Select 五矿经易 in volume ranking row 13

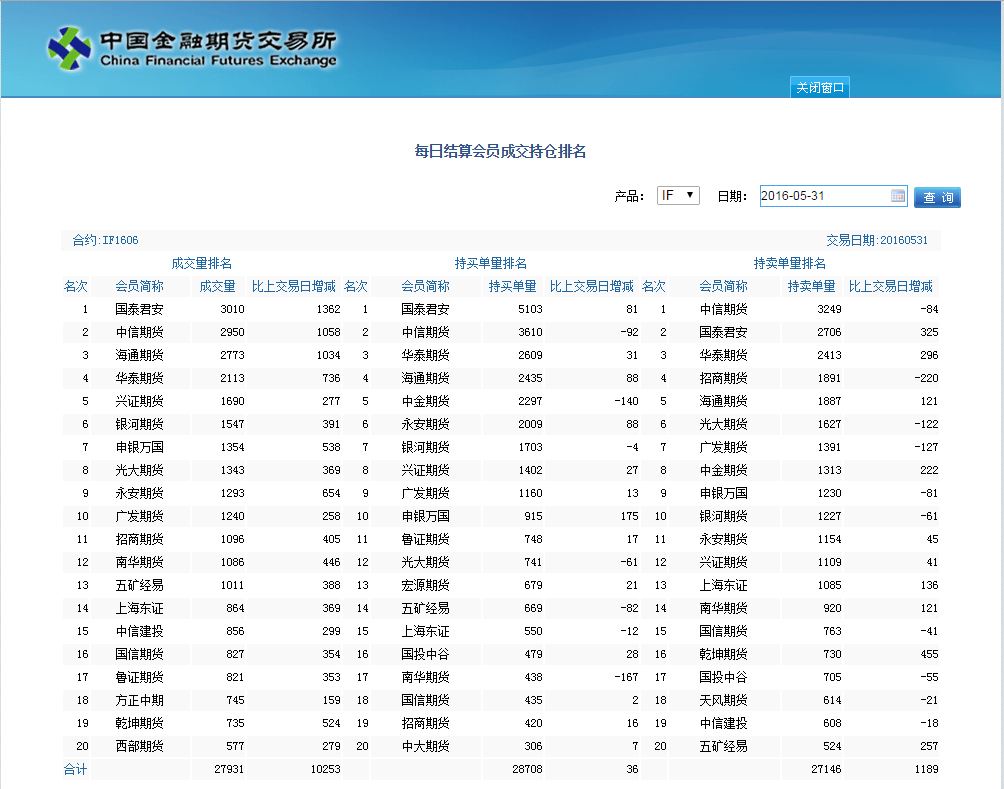(x=140, y=585)
